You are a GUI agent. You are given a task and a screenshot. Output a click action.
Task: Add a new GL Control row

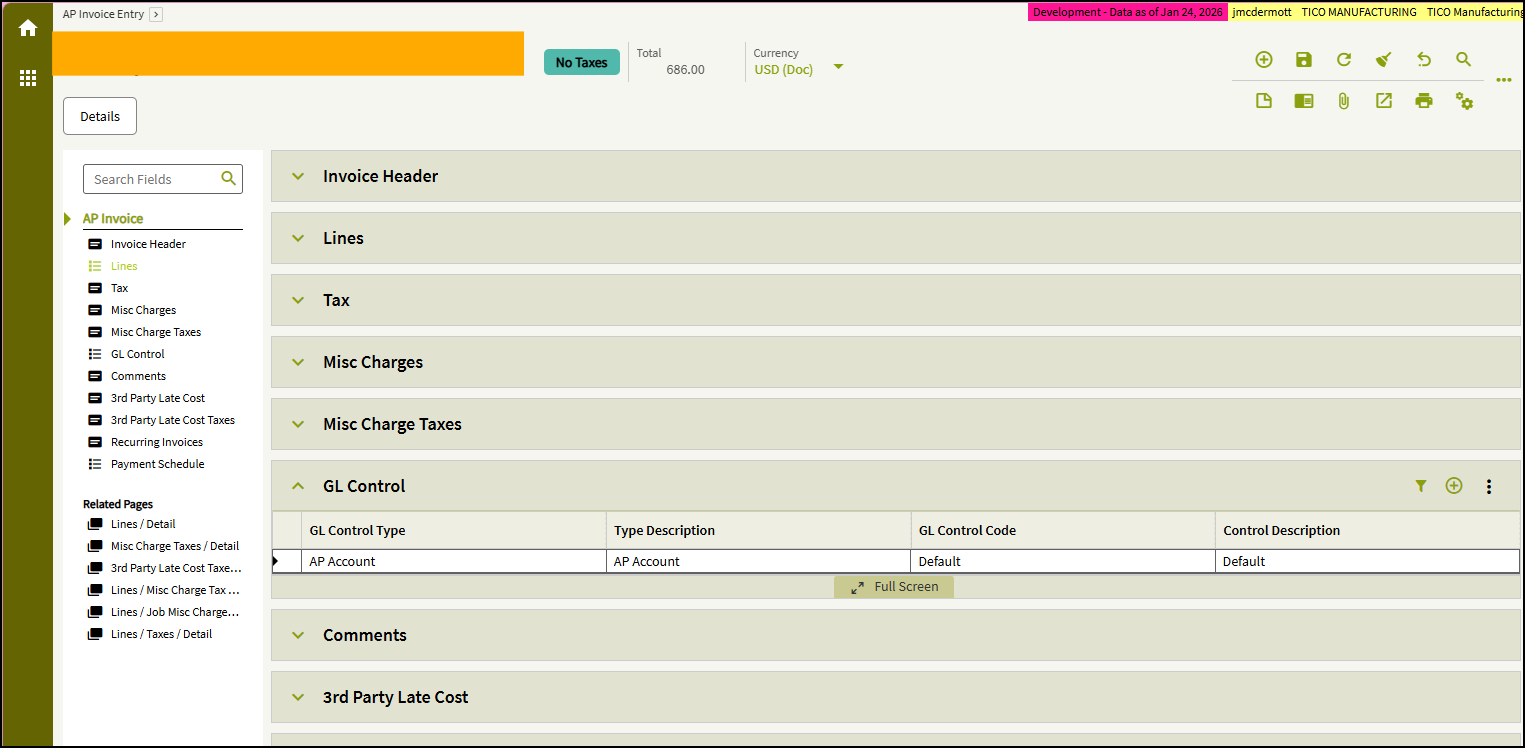[x=1454, y=486]
